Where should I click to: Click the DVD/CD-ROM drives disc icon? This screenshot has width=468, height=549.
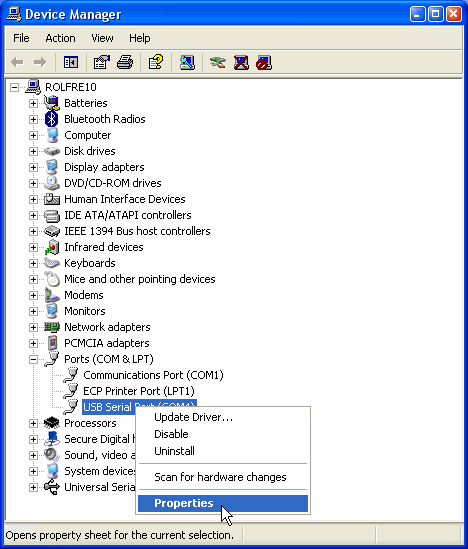click(52, 183)
